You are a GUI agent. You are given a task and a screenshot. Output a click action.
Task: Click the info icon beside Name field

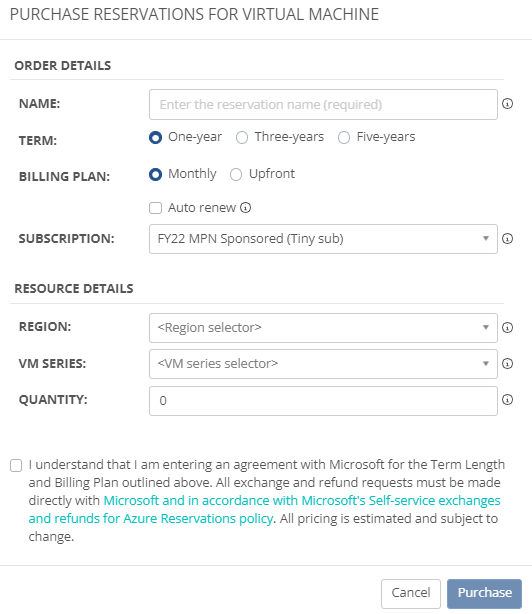pos(507,104)
